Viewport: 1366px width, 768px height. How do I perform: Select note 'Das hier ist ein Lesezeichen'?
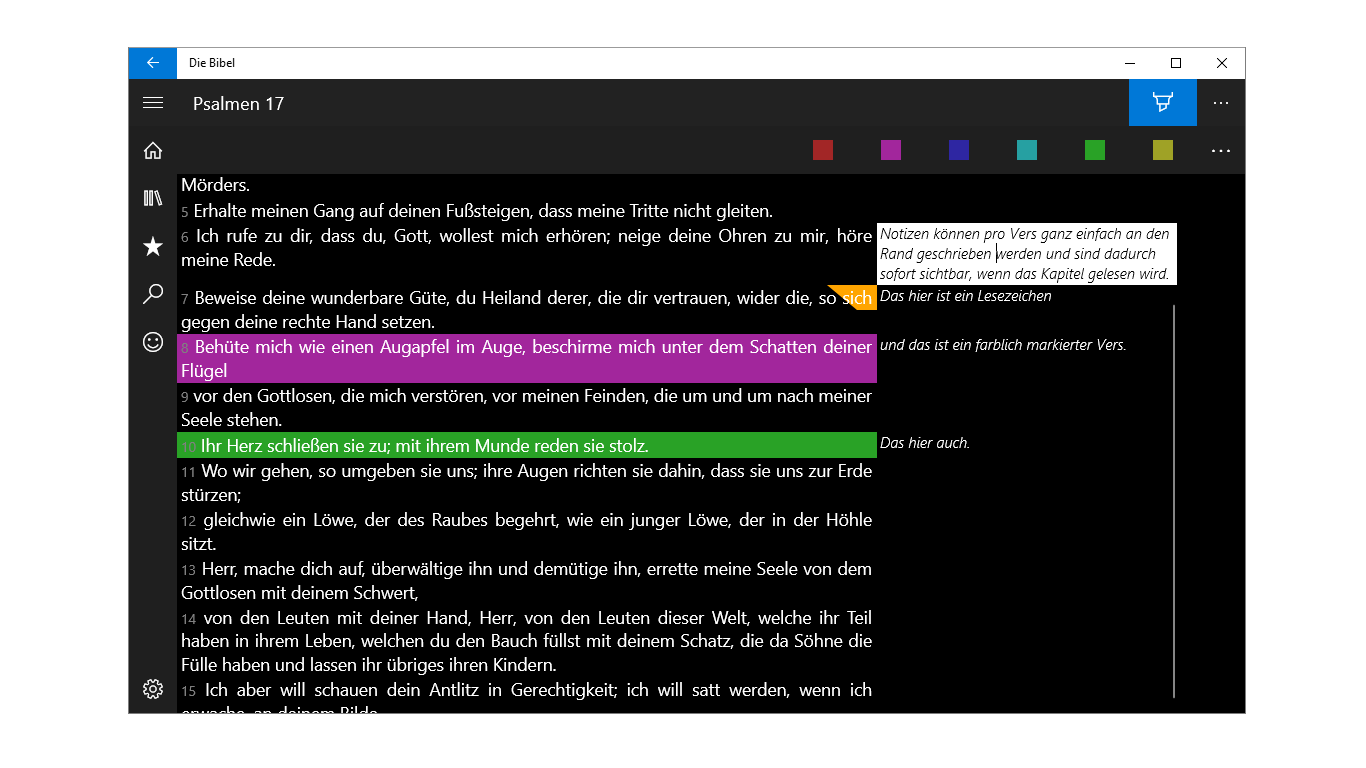coord(966,296)
